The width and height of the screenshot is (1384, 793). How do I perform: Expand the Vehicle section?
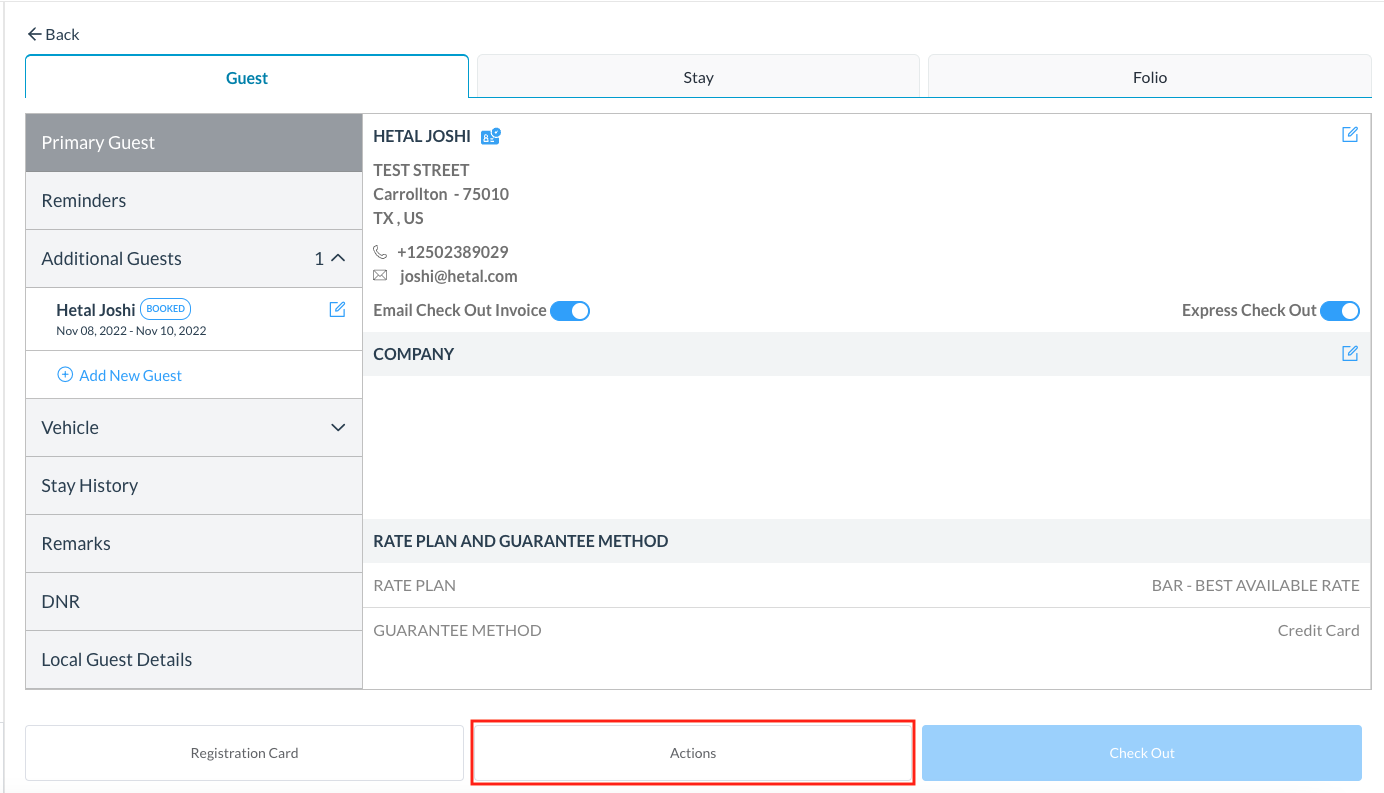(x=338, y=427)
